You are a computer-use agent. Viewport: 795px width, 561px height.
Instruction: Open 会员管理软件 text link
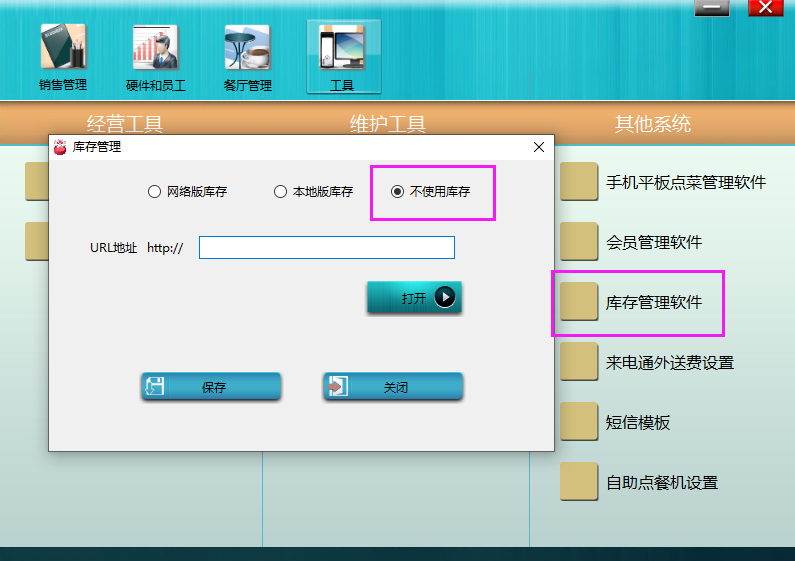[x=654, y=242]
